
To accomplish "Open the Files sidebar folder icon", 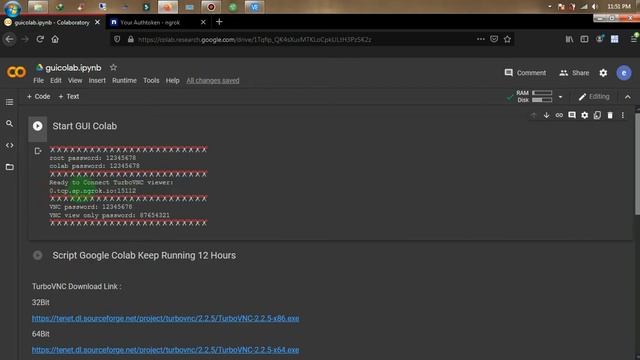I will point(9,167).
